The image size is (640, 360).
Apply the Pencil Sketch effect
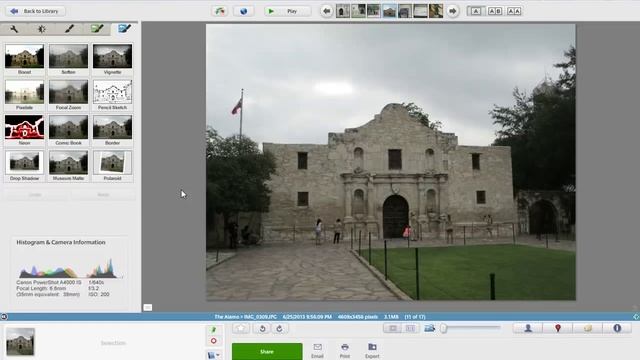(112, 95)
